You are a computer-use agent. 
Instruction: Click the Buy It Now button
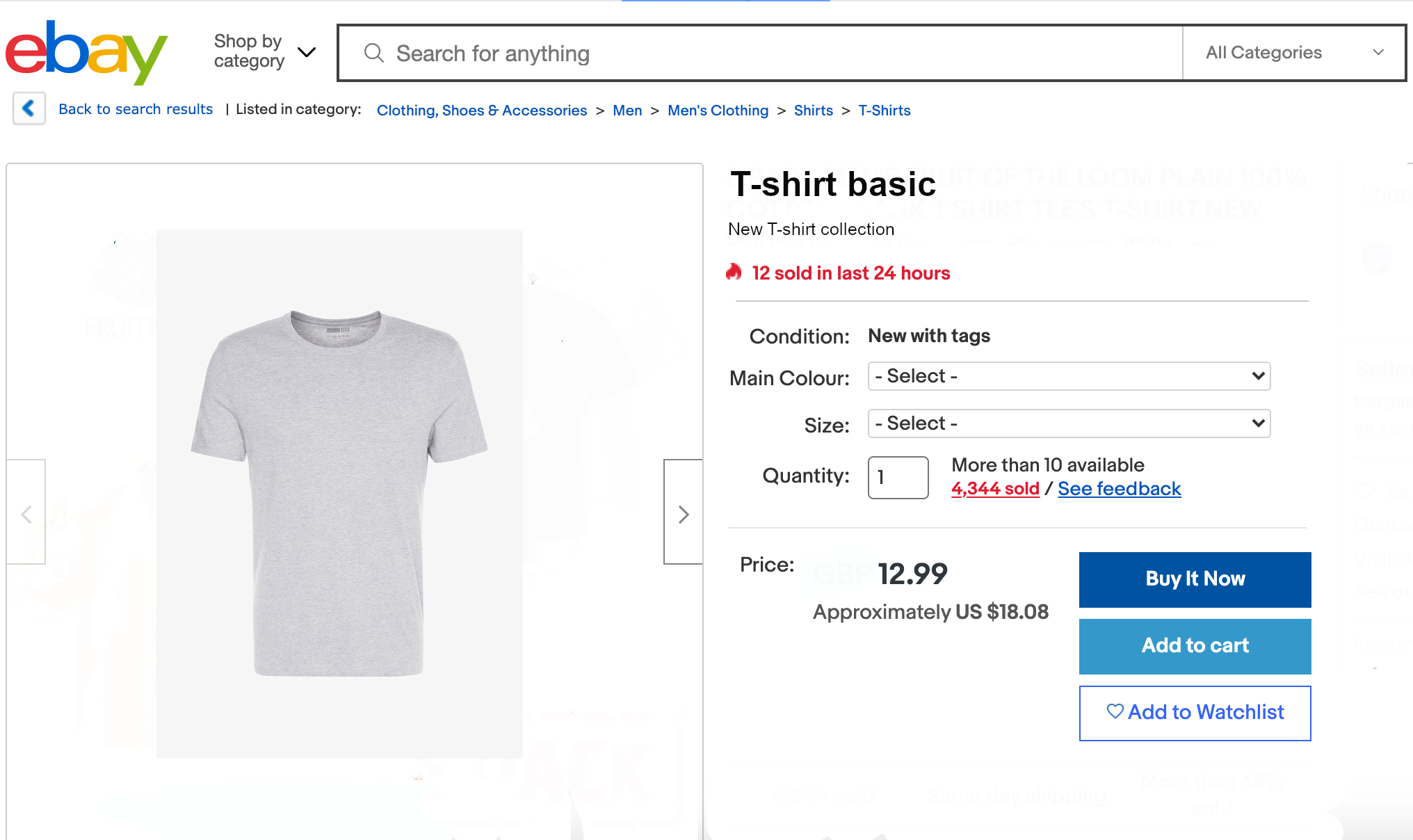(1195, 579)
